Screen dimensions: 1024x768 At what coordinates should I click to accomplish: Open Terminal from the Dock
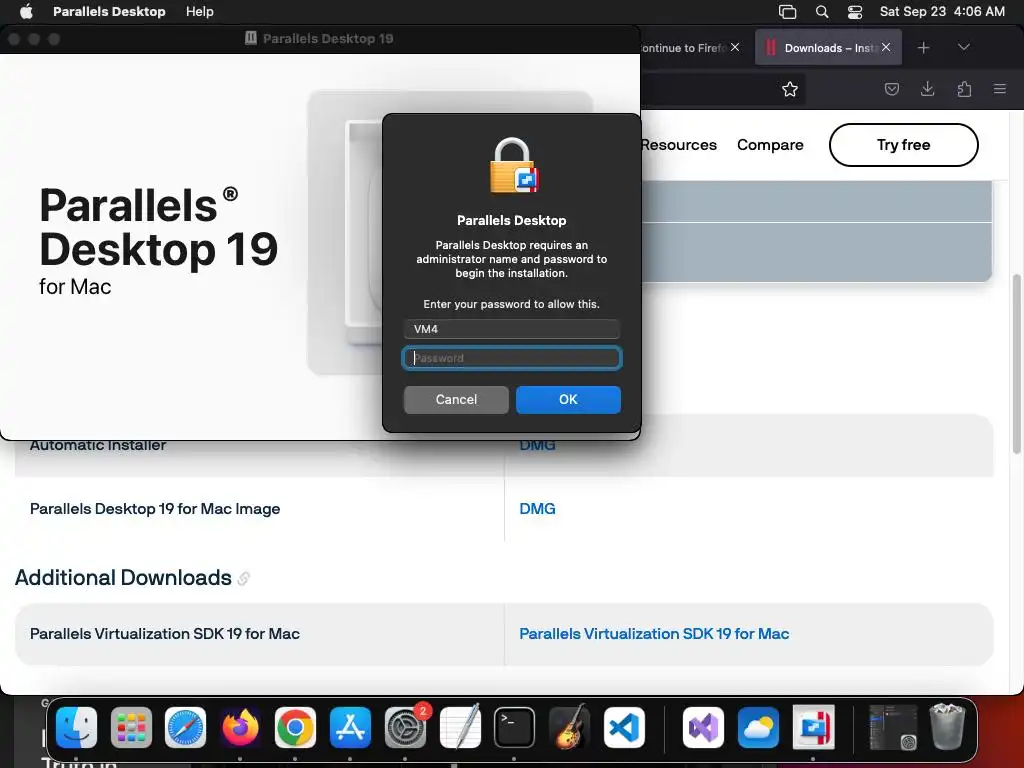click(x=515, y=728)
